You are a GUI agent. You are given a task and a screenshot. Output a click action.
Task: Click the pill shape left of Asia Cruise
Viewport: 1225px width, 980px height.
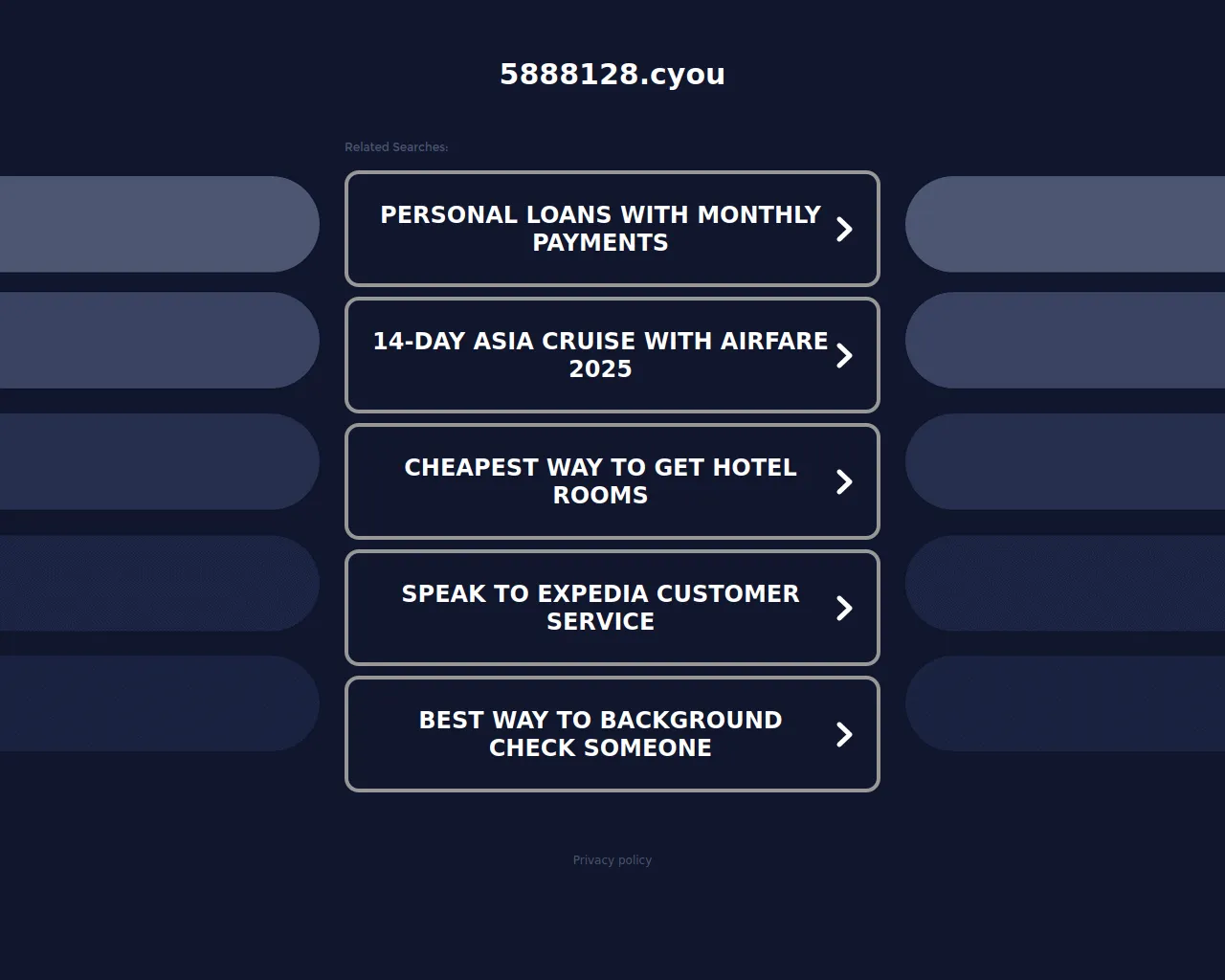158,341
